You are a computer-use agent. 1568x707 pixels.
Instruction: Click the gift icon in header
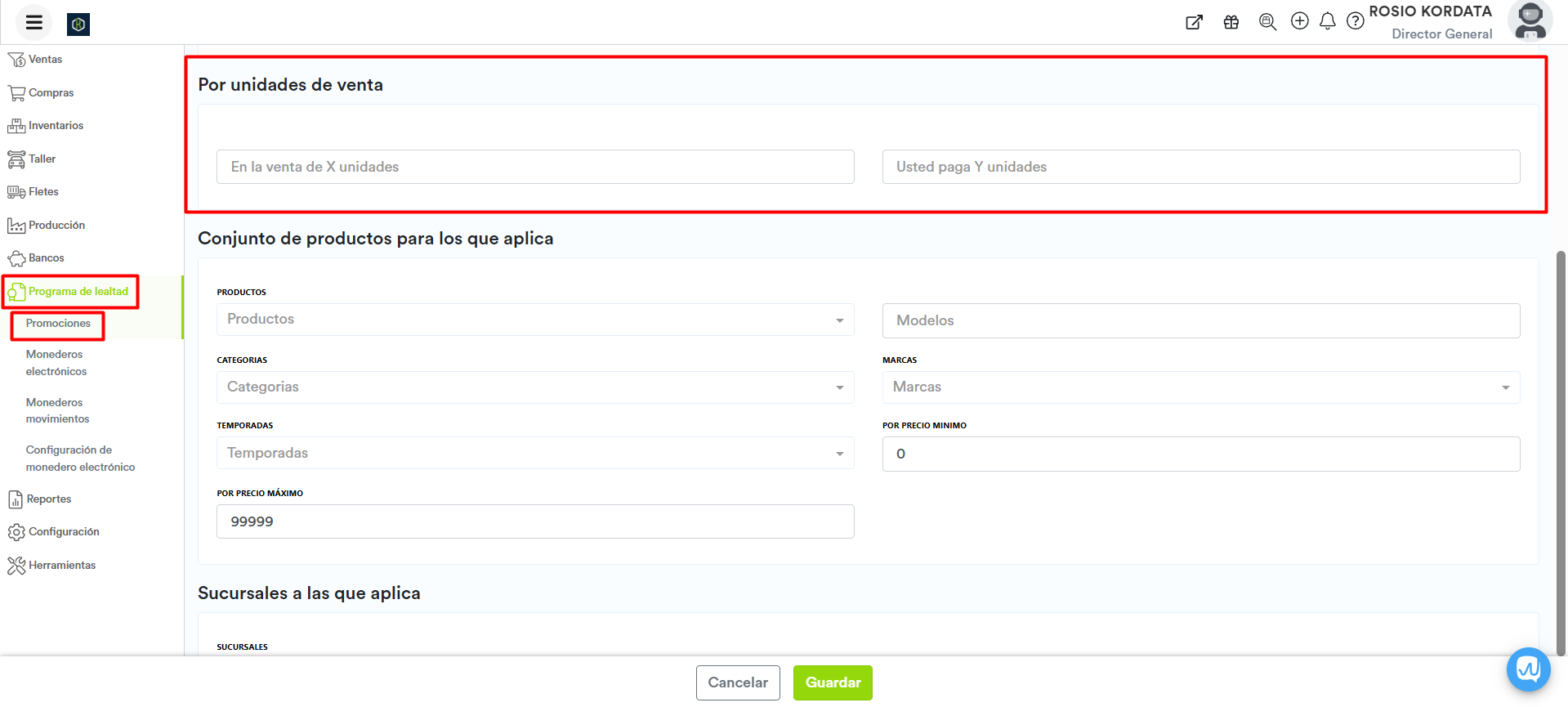tap(1231, 22)
